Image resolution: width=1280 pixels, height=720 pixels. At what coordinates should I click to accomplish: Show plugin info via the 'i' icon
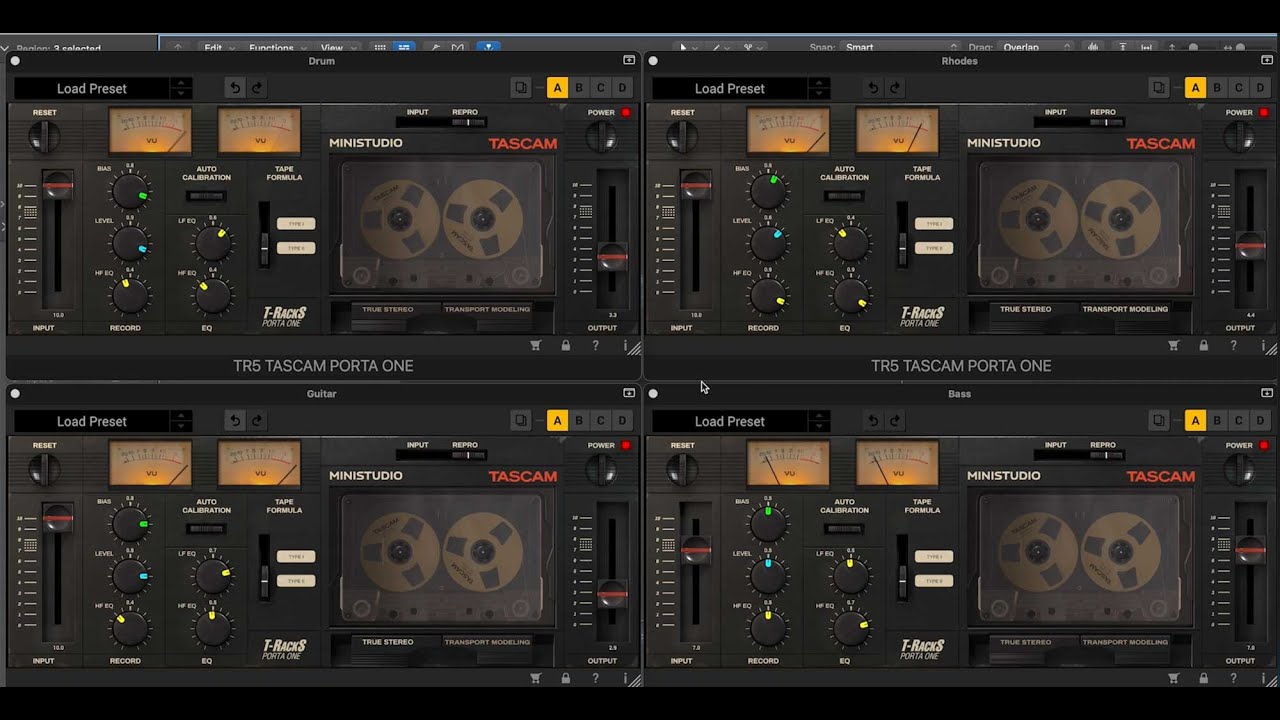625,346
